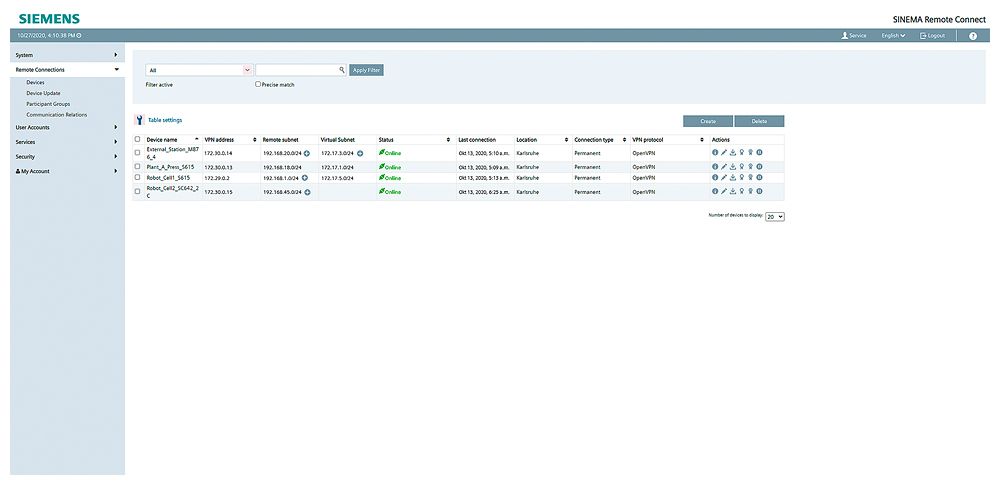Sort table by Device name column
The image size is (1000, 485).
pyautogui.click(x=172, y=140)
